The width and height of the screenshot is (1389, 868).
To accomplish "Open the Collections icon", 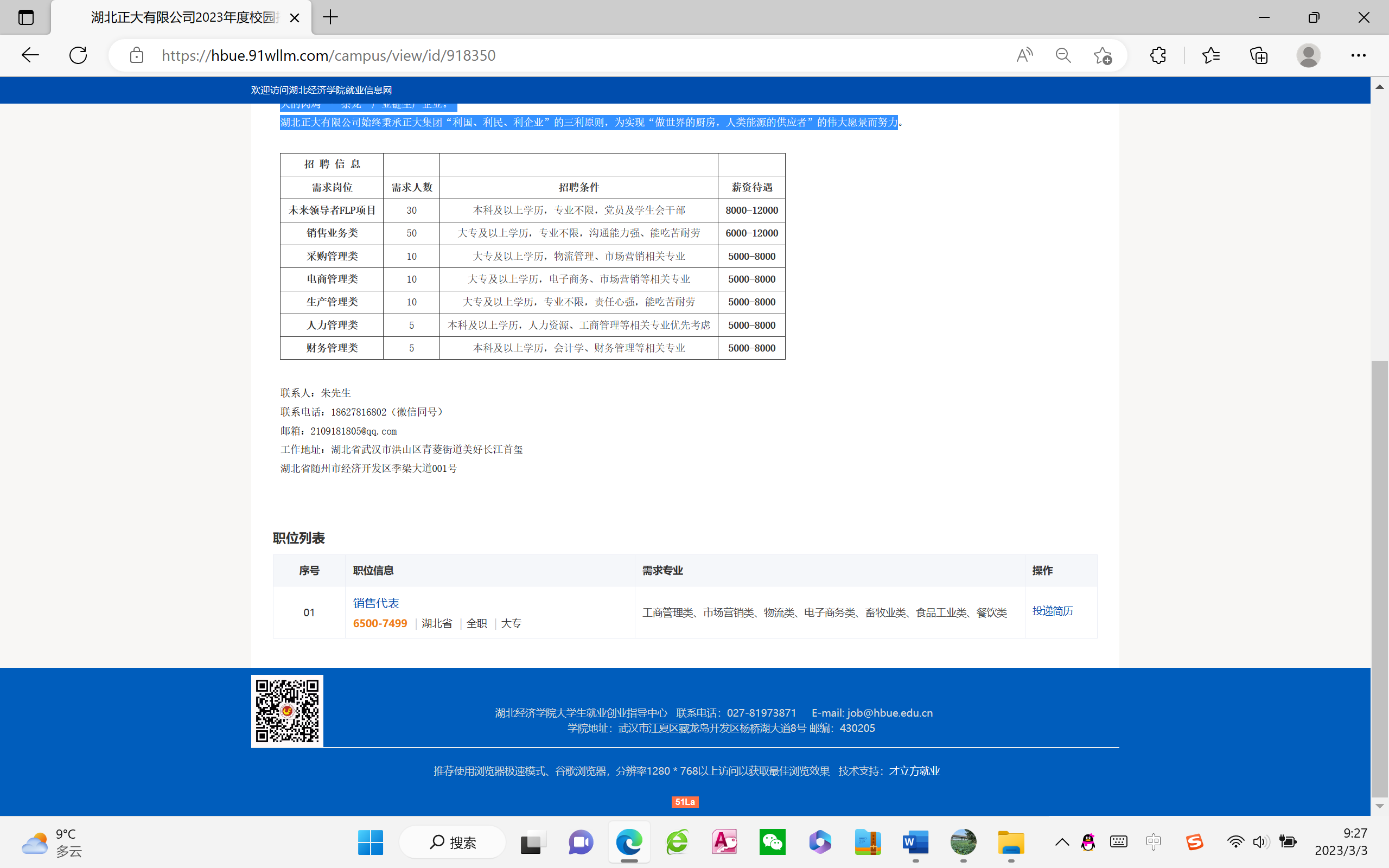I will pyautogui.click(x=1258, y=55).
